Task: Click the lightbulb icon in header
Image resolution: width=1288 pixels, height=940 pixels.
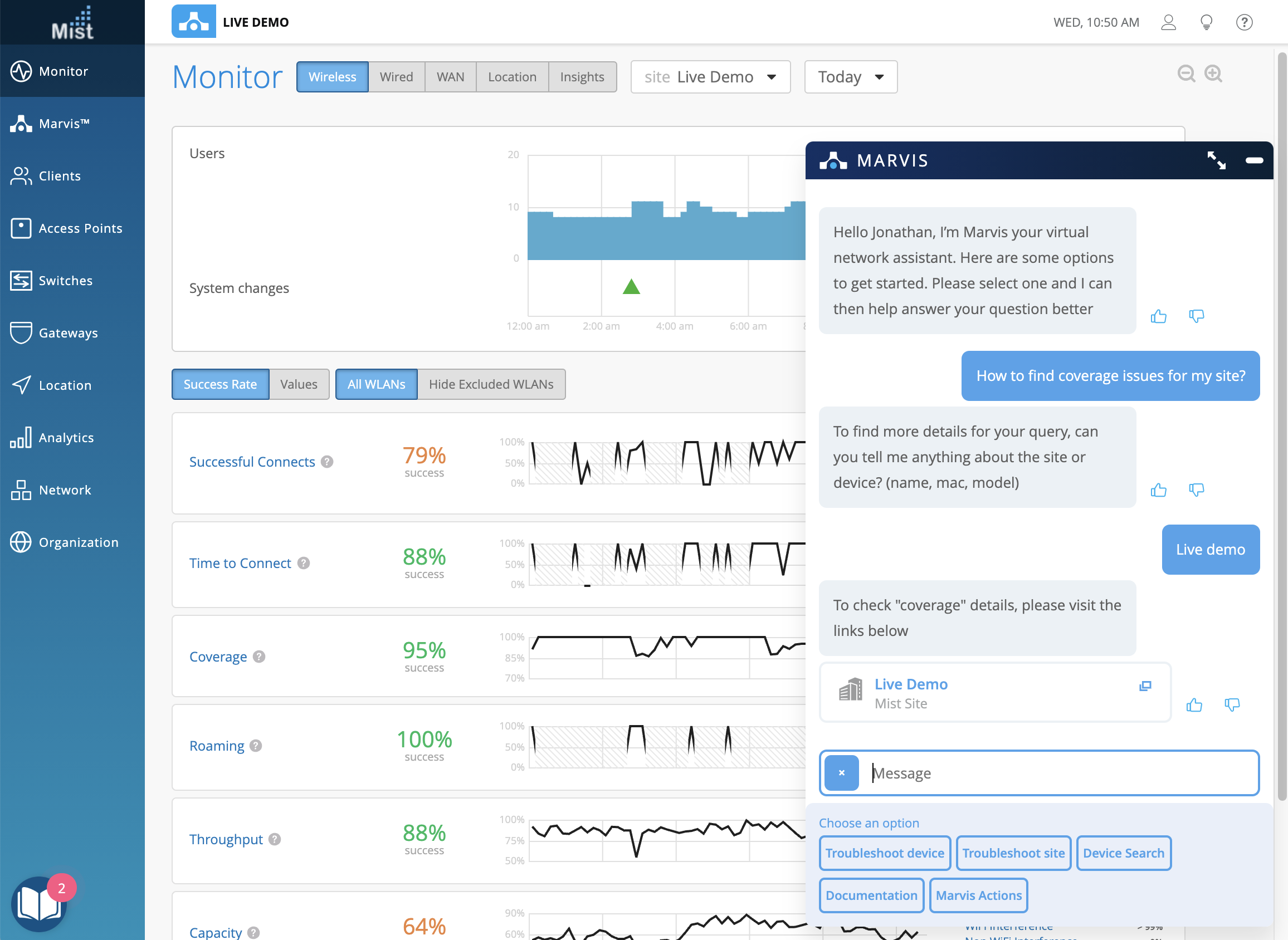Action: (1206, 23)
